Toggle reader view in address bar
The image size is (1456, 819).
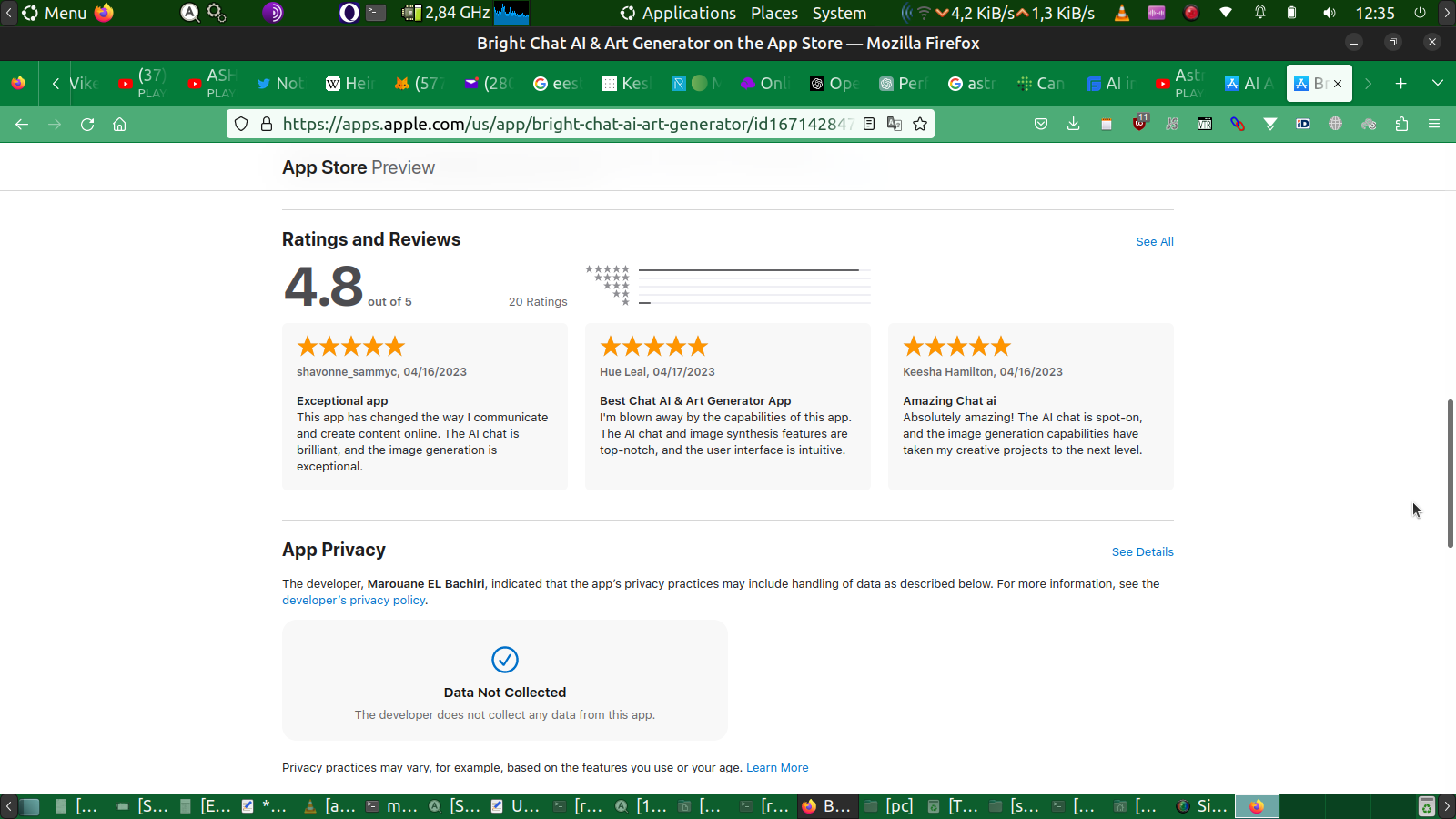point(869,125)
